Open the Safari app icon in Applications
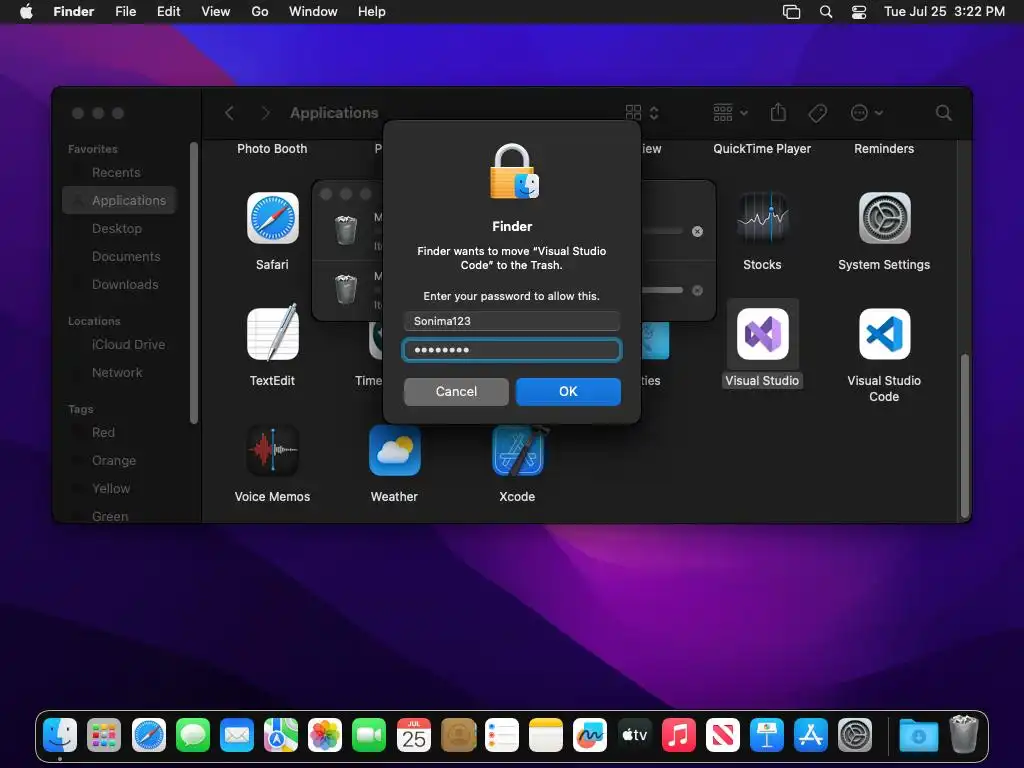 coord(272,218)
